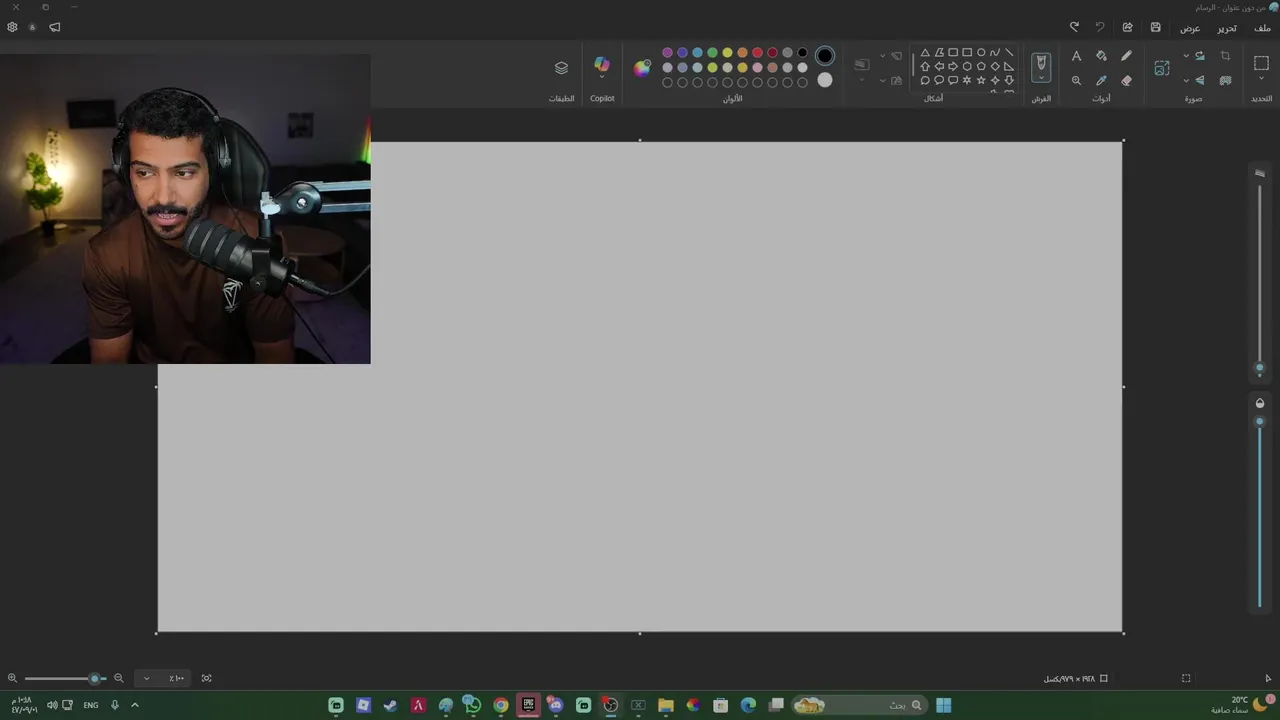Image resolution: width=1280 pixels, height=720 pixels.
Task: Expand the Brushes dropdown chevron
Action: 1041,78
